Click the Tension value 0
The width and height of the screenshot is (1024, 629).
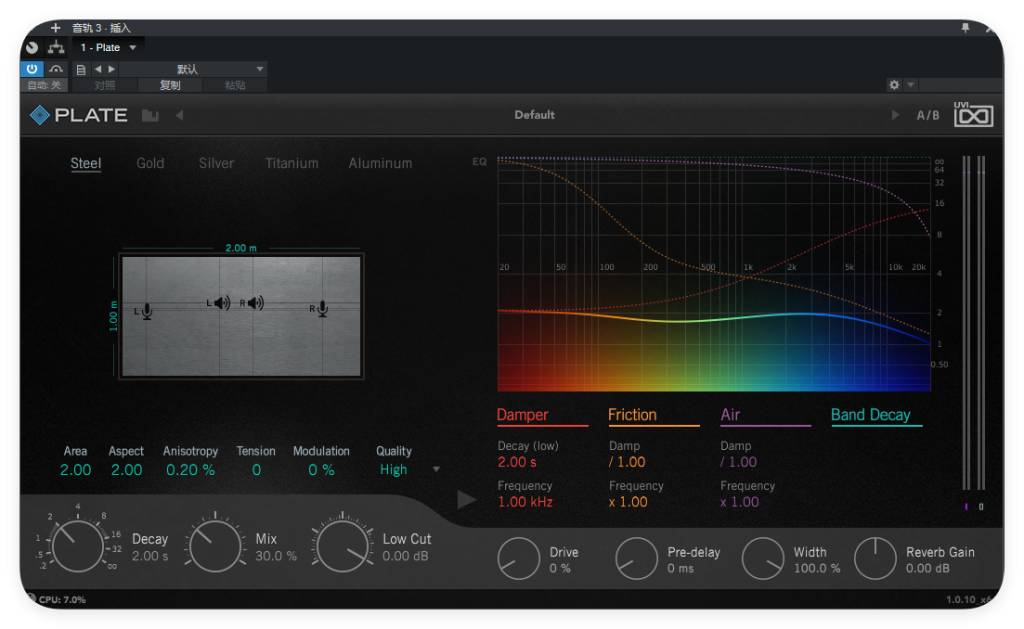pyautogui.click(x=257, y=470)
